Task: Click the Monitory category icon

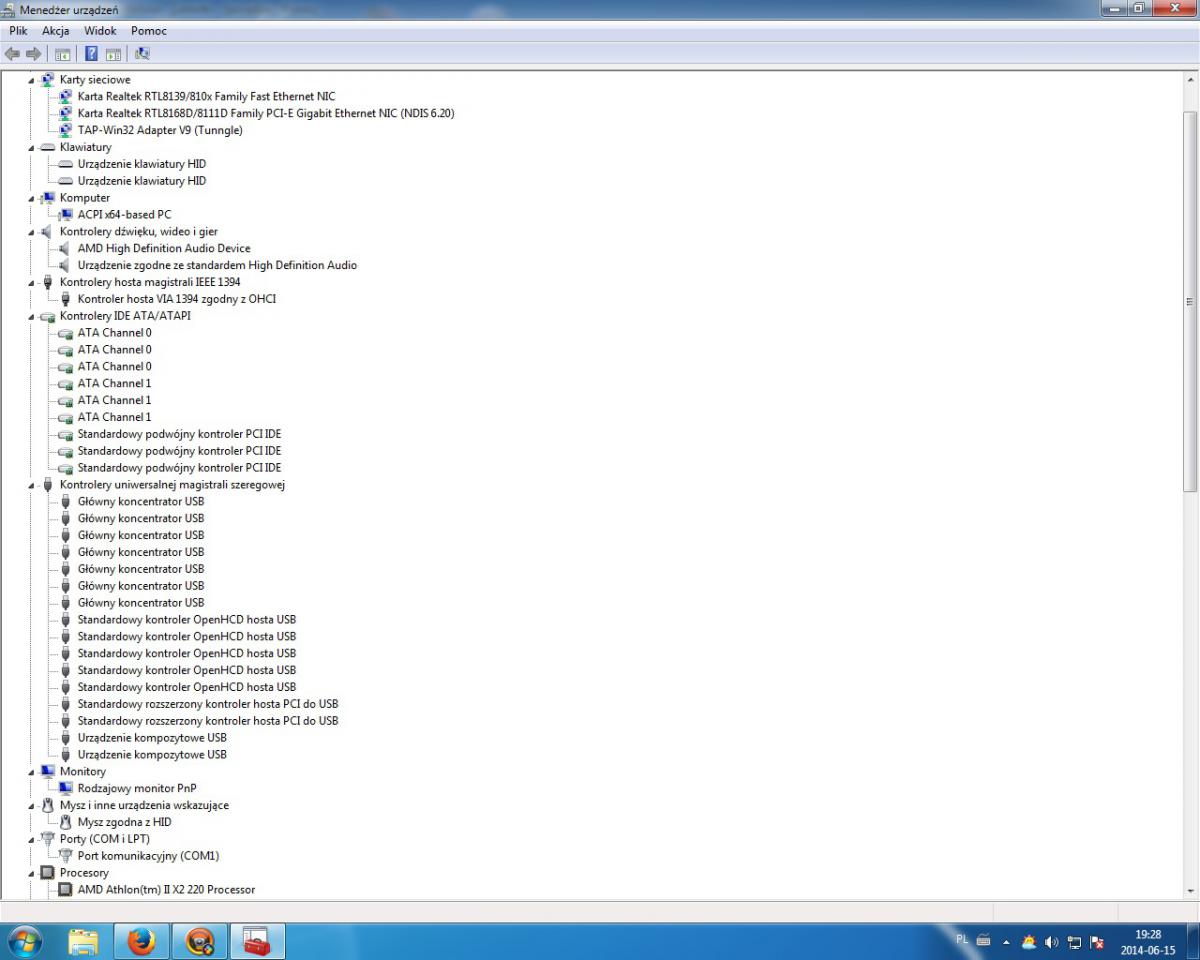Action: coord(48,772)
